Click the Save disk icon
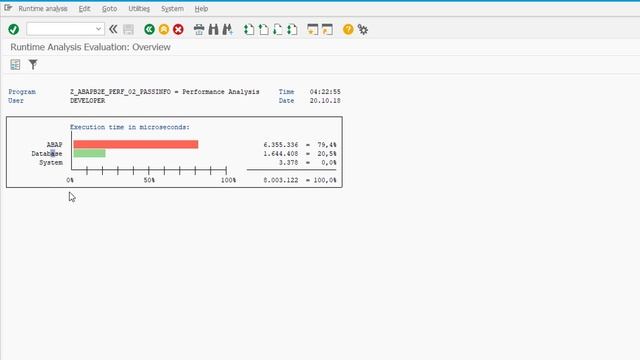This screenshot has width=640, height=360. [x=129, y=29]
